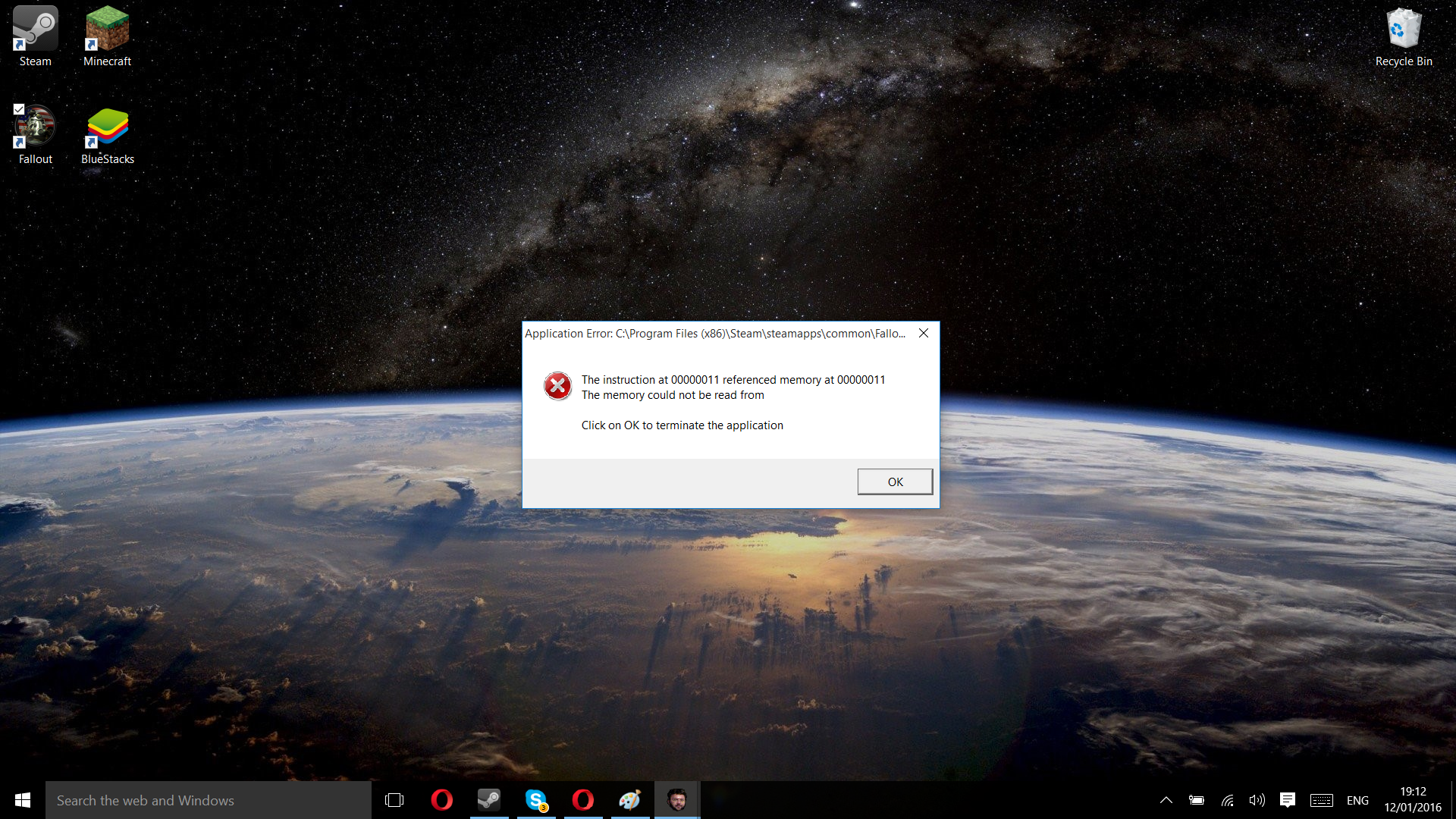Click 'The memory could not be read from' text
1456x819 pixels.
pos(673,395)
